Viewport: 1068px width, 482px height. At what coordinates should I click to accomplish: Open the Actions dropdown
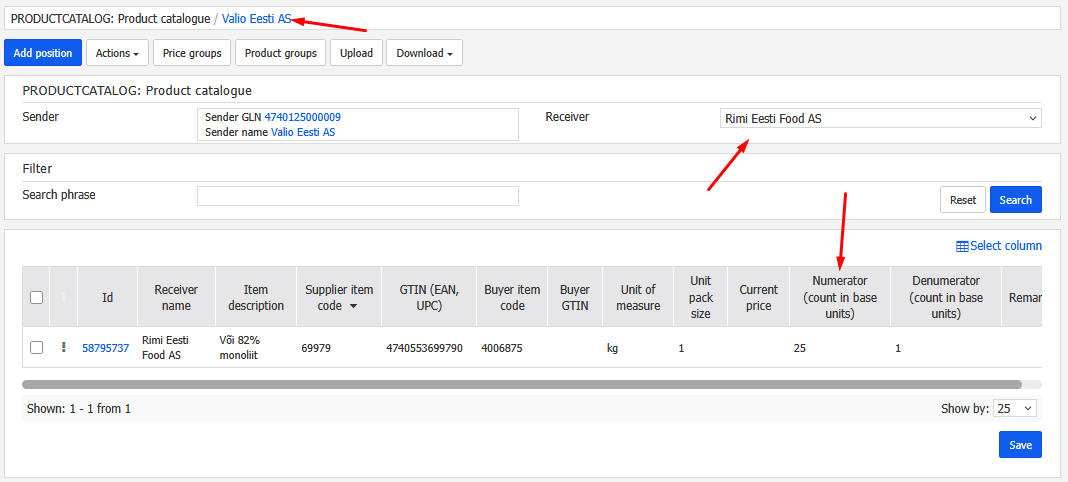pyautogui.click(x=117, y=53)
